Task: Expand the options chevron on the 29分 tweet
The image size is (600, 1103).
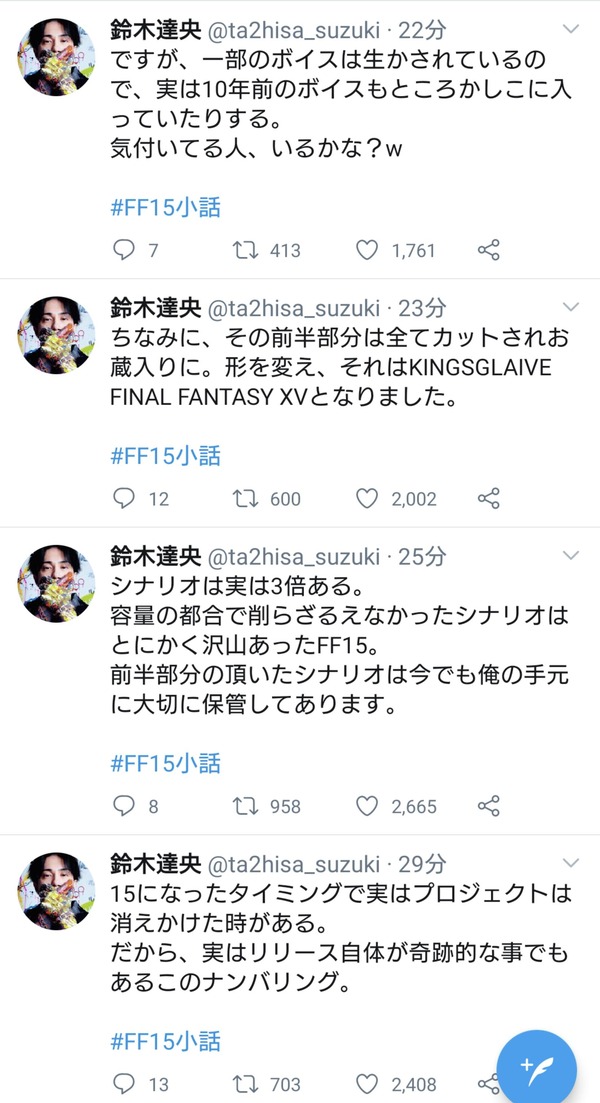Action: pyautogui.click(x=571, y=862)
